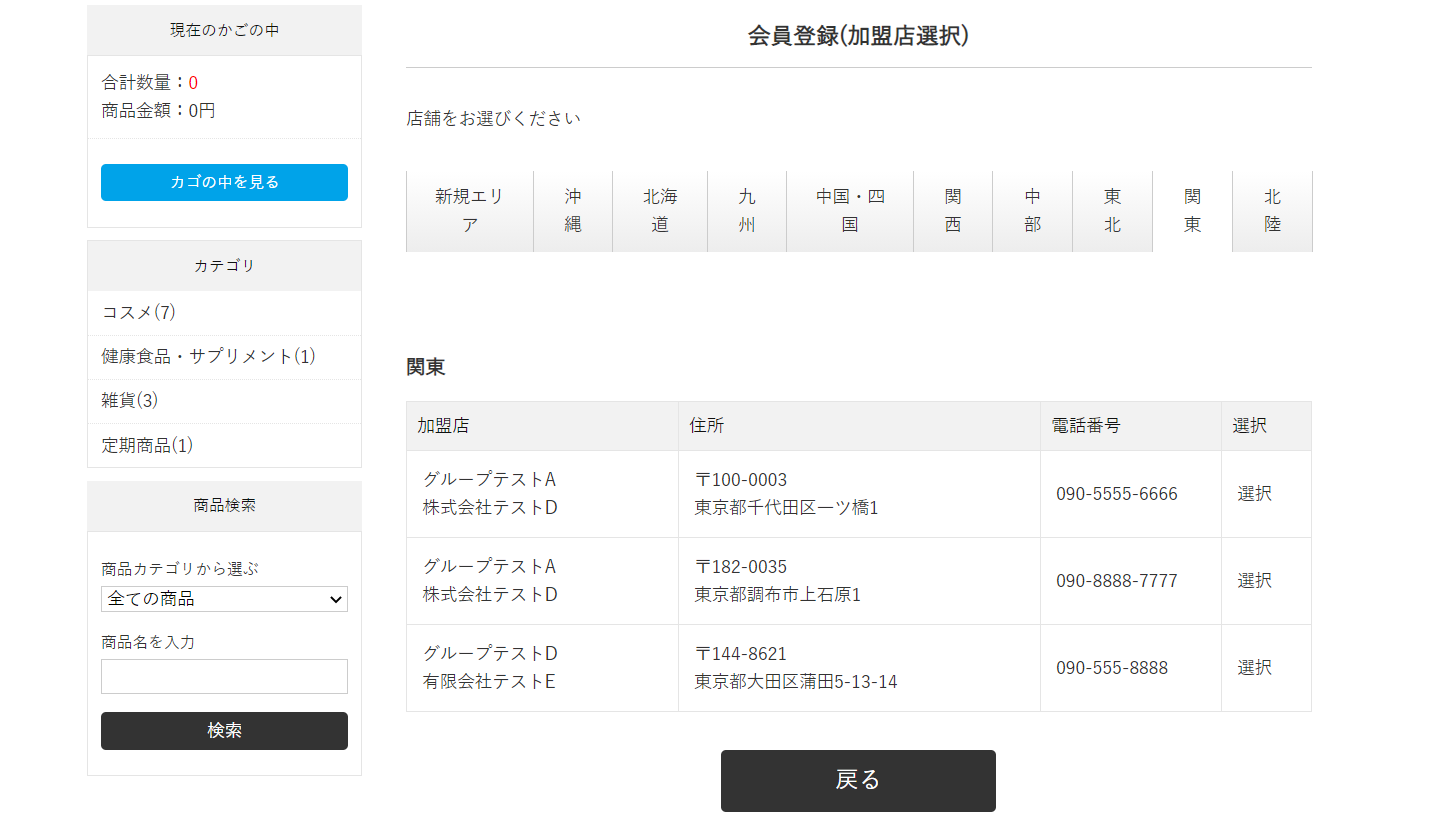Select the 東北 region tab
The height and width of the screenshot is (832, 1454).
pos(1112,211)
